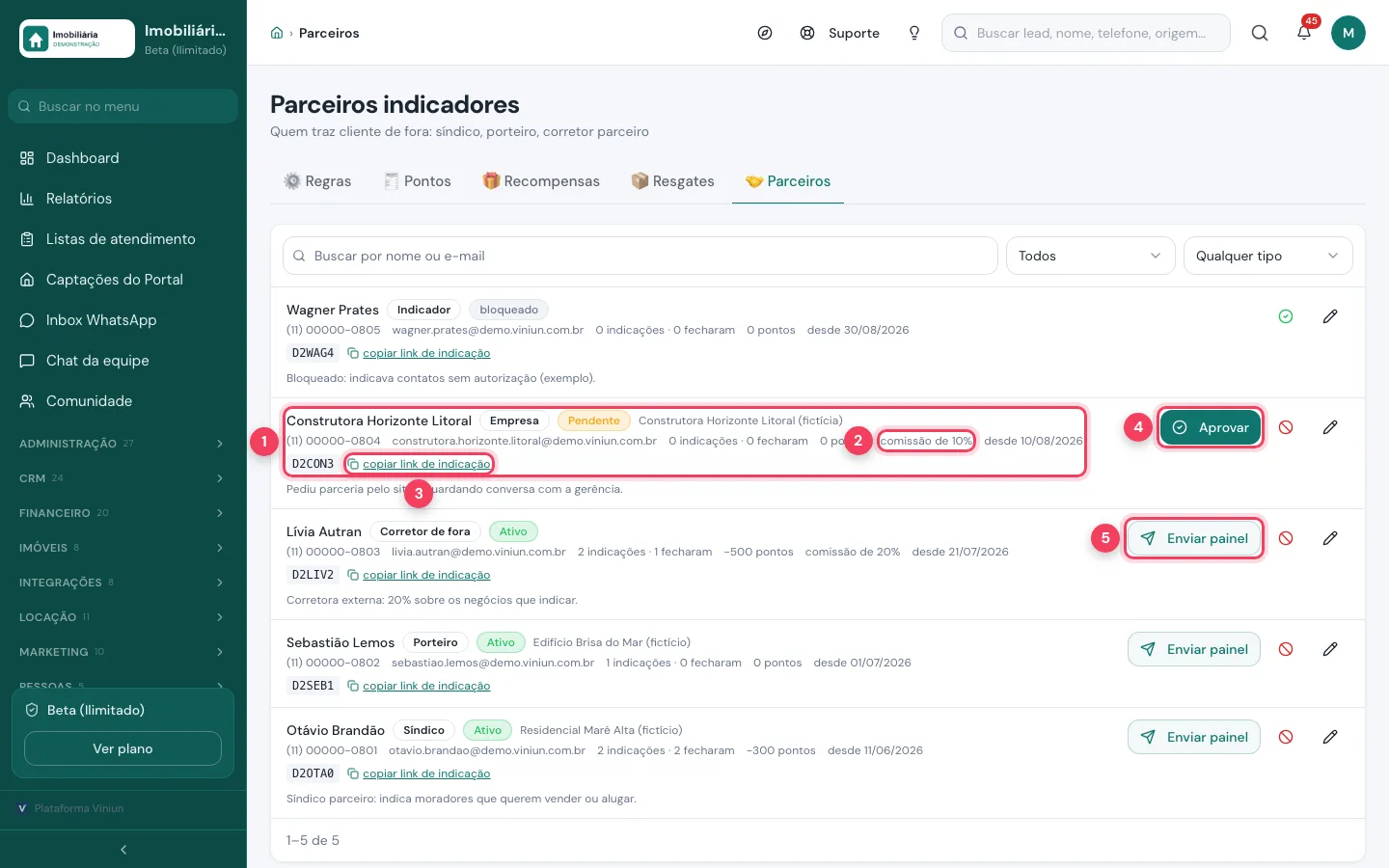Screen dimensions: 1389x868
Task: Expand the LOCAÇÃO section
Action: click(x=123, y=617)
